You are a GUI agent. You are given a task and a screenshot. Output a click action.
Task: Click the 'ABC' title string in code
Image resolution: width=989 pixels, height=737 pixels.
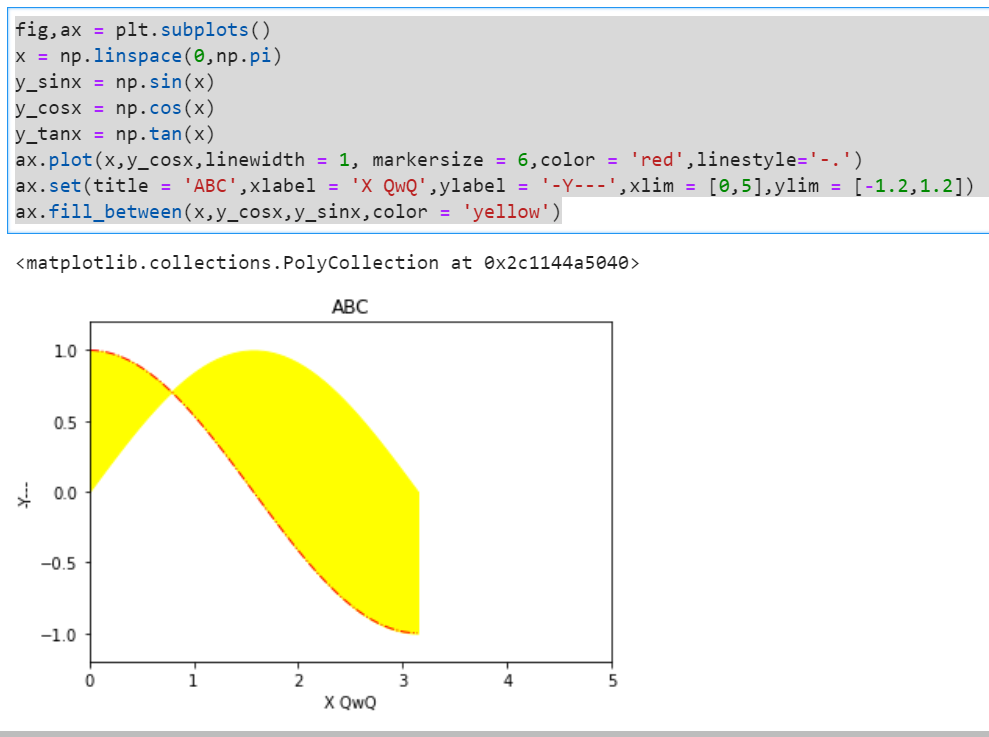pos(210,186)
